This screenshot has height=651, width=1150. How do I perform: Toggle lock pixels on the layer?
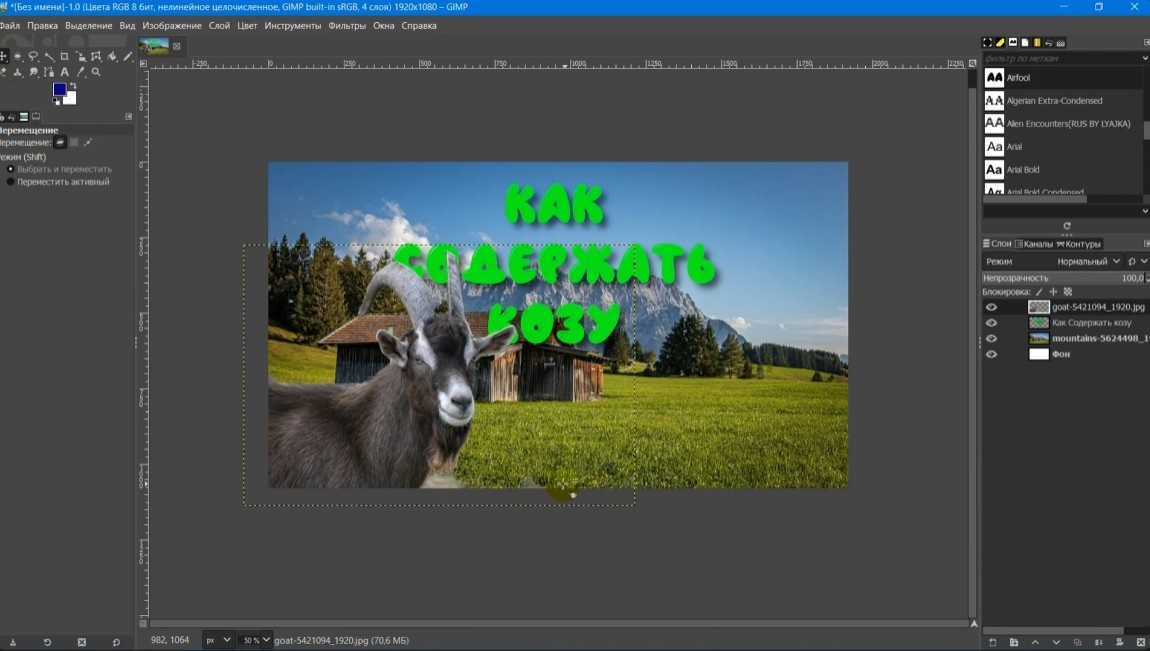tap(1039, 292)
